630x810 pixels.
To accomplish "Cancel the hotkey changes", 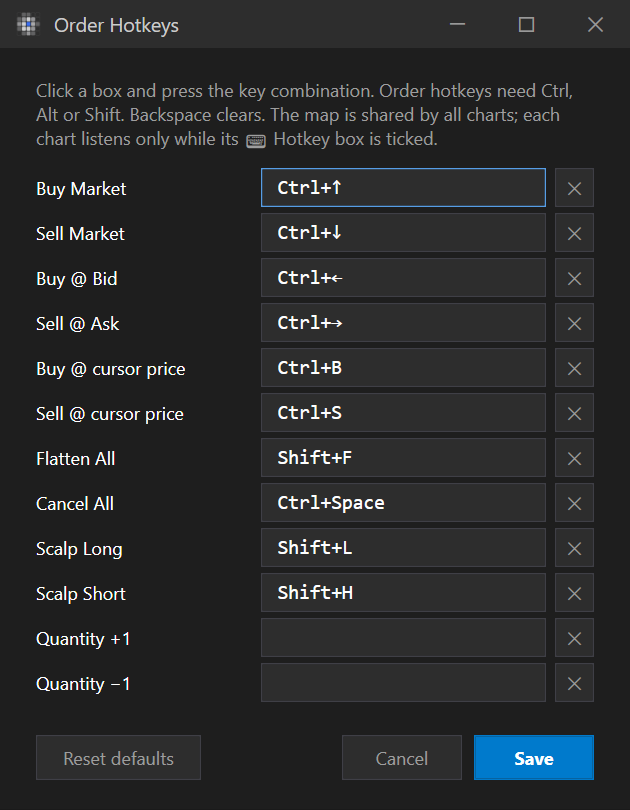I will (402, 757).
